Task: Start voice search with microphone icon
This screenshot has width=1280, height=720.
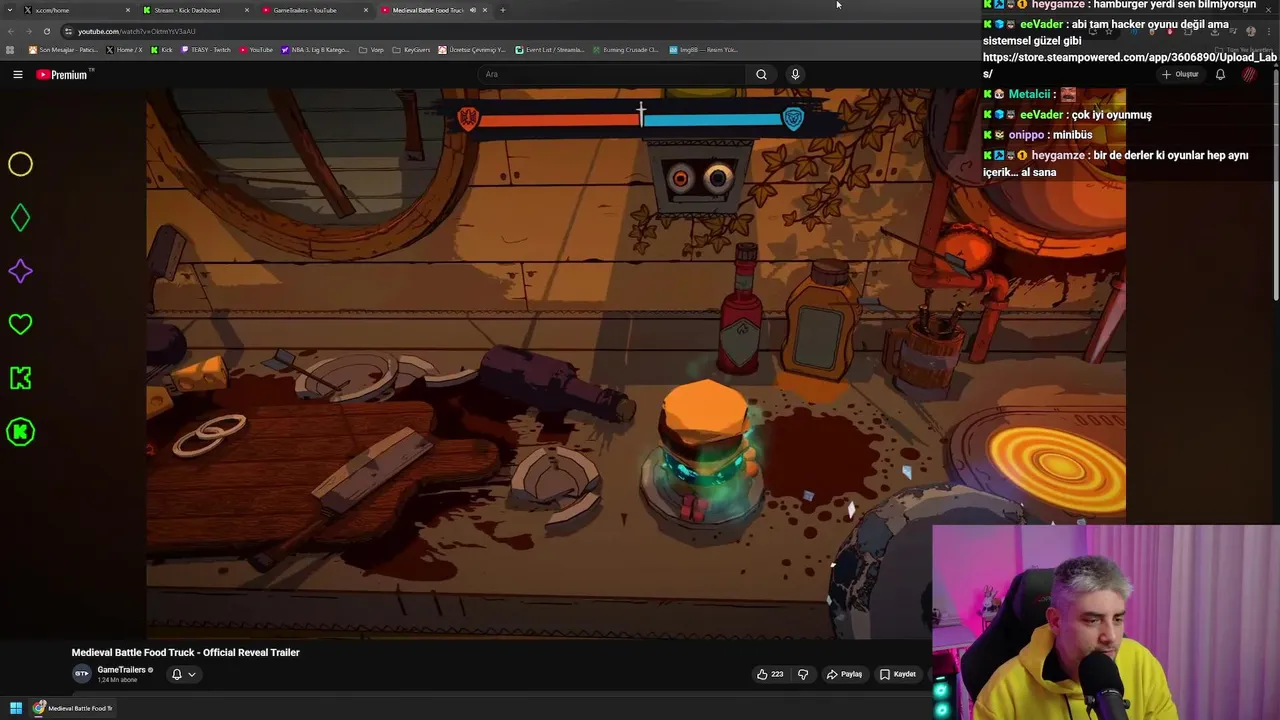Action: 795,74
